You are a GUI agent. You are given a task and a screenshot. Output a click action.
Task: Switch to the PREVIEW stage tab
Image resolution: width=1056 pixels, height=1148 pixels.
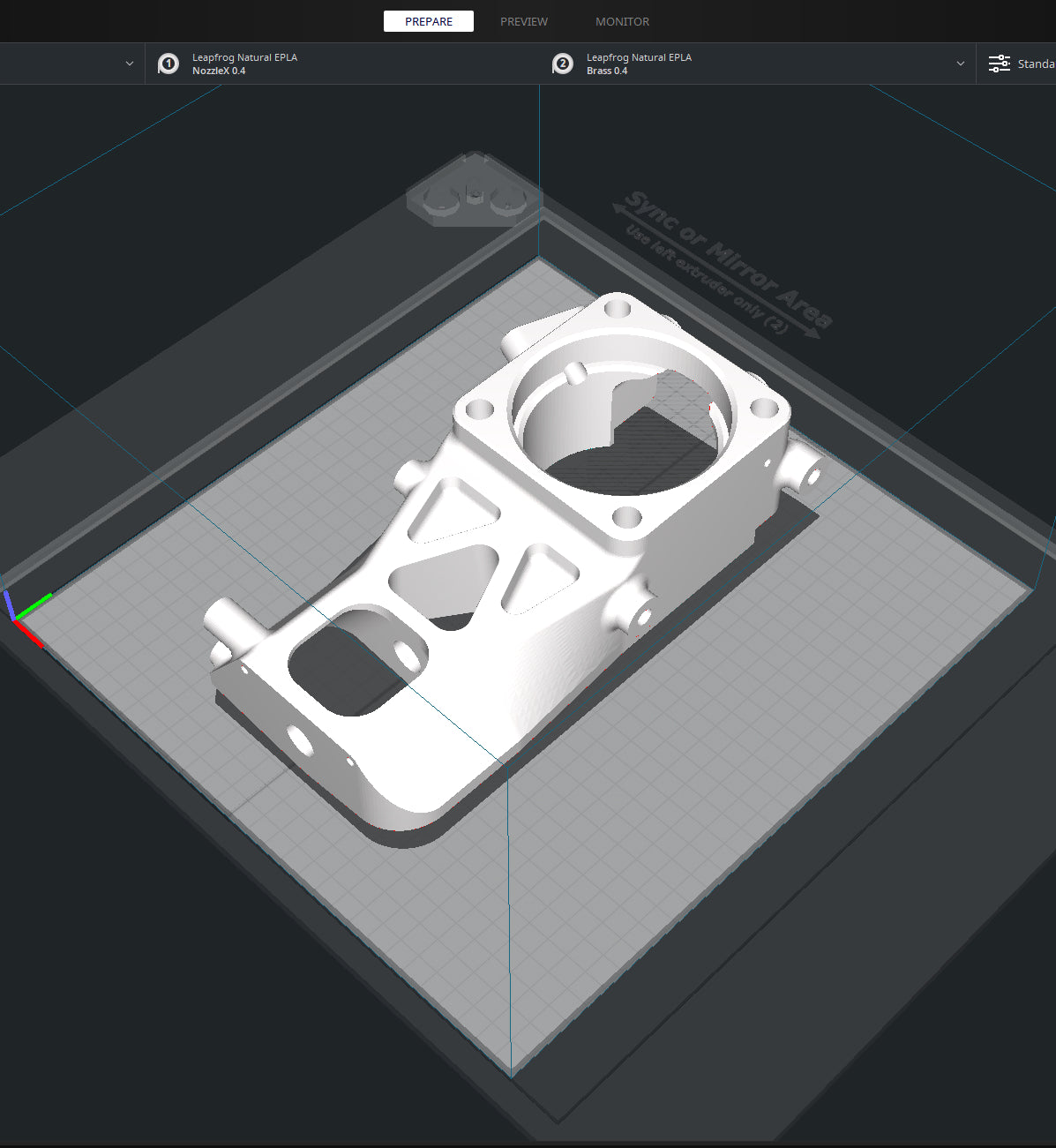click(523, 21)
